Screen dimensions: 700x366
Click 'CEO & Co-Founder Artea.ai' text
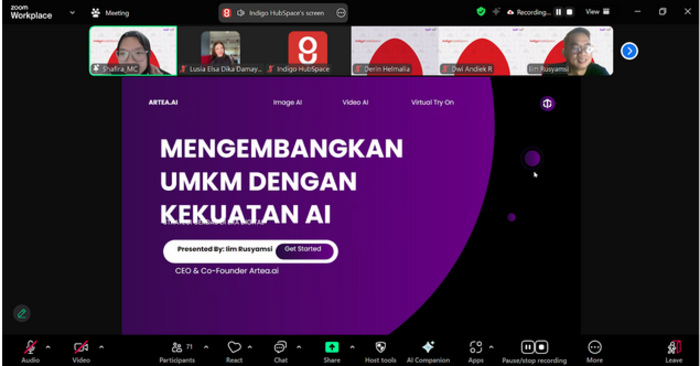click(227, 270)
